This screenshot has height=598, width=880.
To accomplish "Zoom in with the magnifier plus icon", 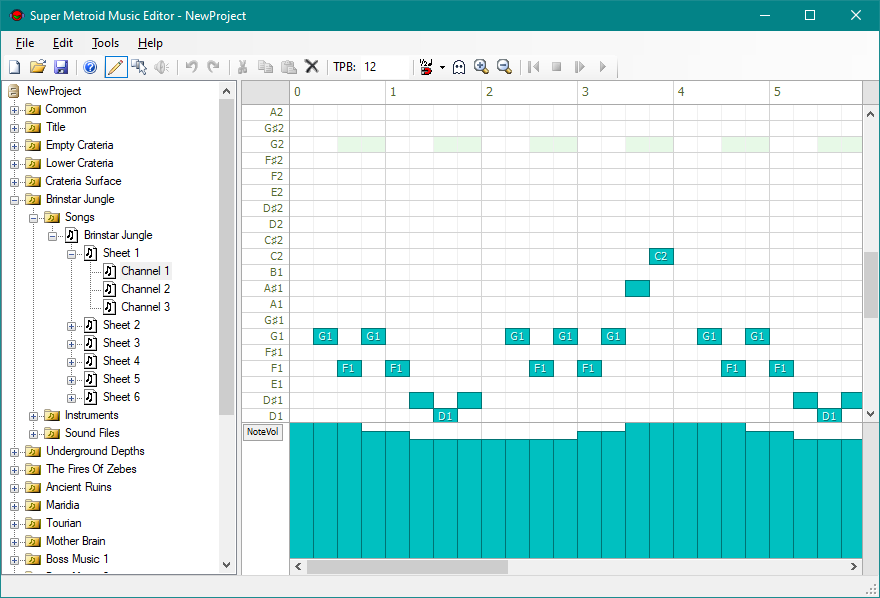I will pyautogui.click(x=481, y=67).
